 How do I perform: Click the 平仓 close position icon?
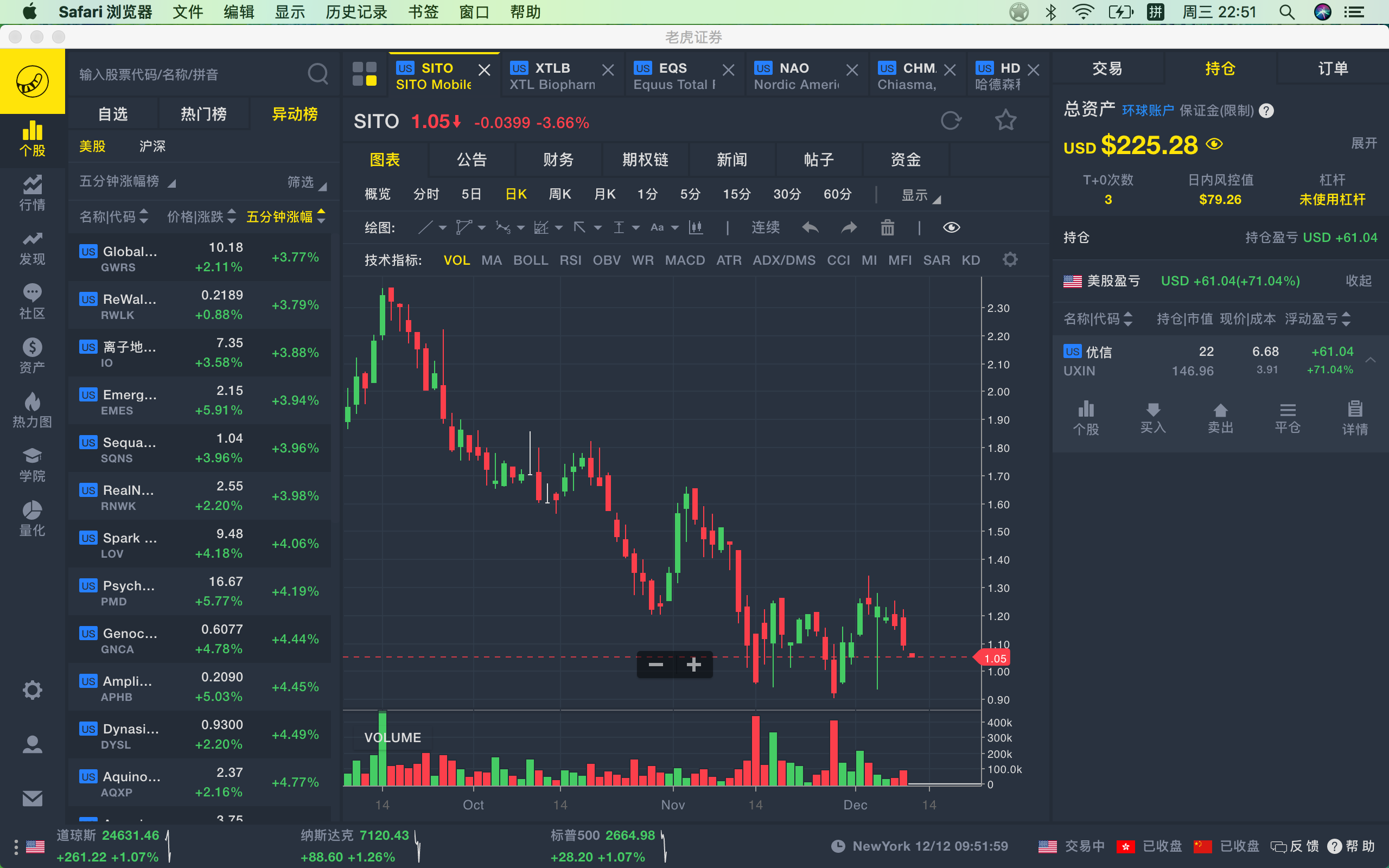coord(1288,417)
